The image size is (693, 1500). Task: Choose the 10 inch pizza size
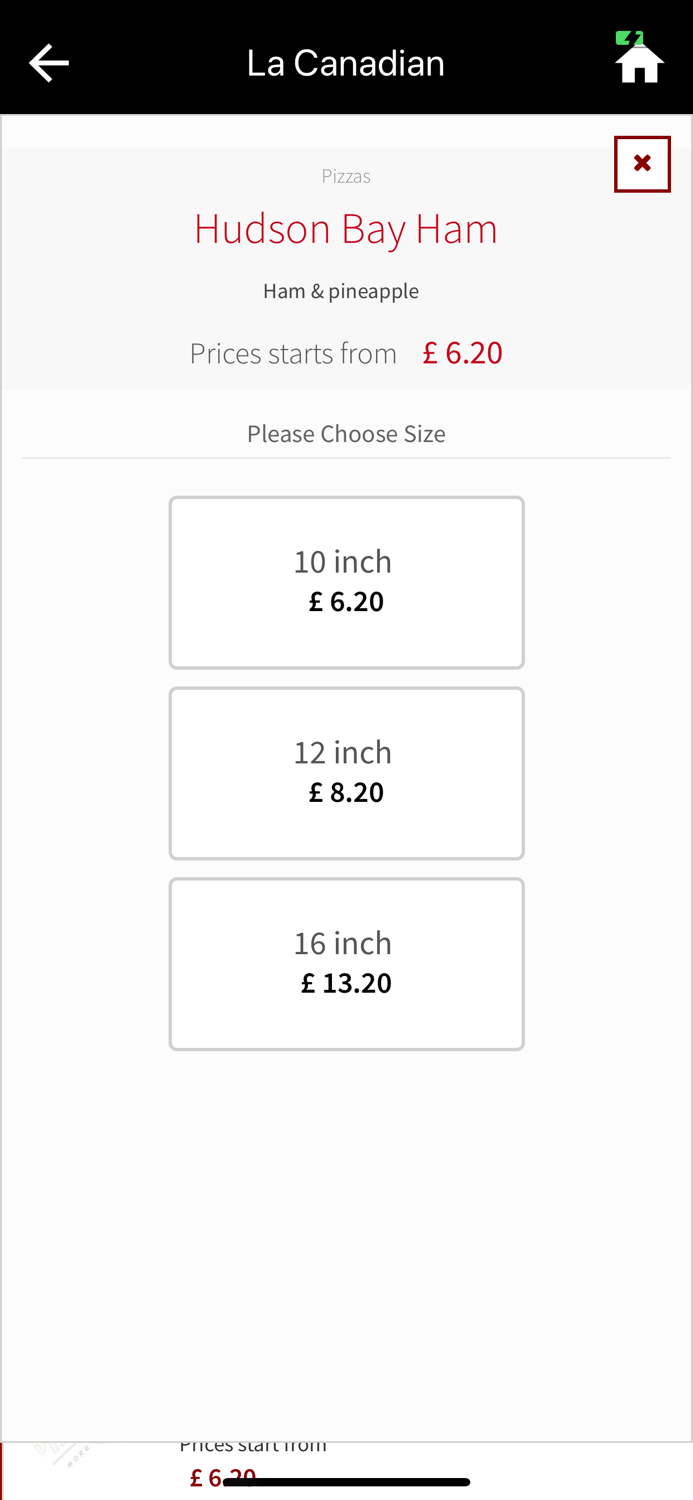346,582
